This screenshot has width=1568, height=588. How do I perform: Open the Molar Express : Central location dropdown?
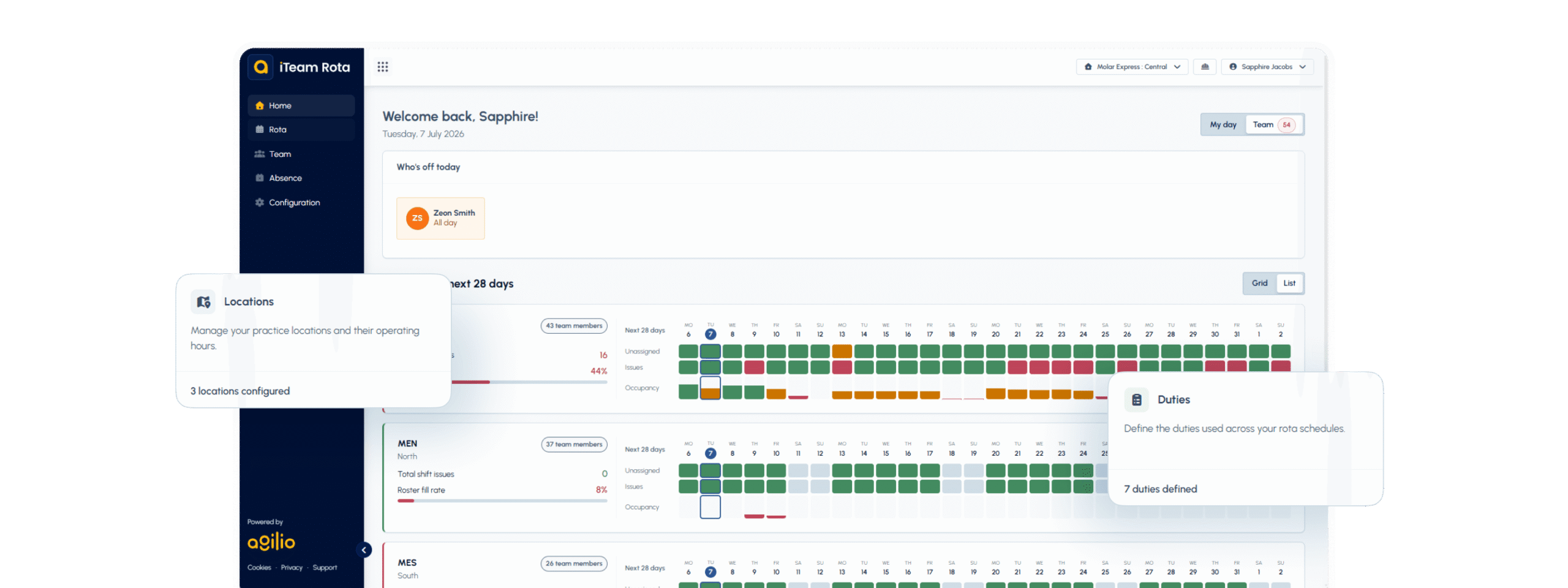(1132, 67)
